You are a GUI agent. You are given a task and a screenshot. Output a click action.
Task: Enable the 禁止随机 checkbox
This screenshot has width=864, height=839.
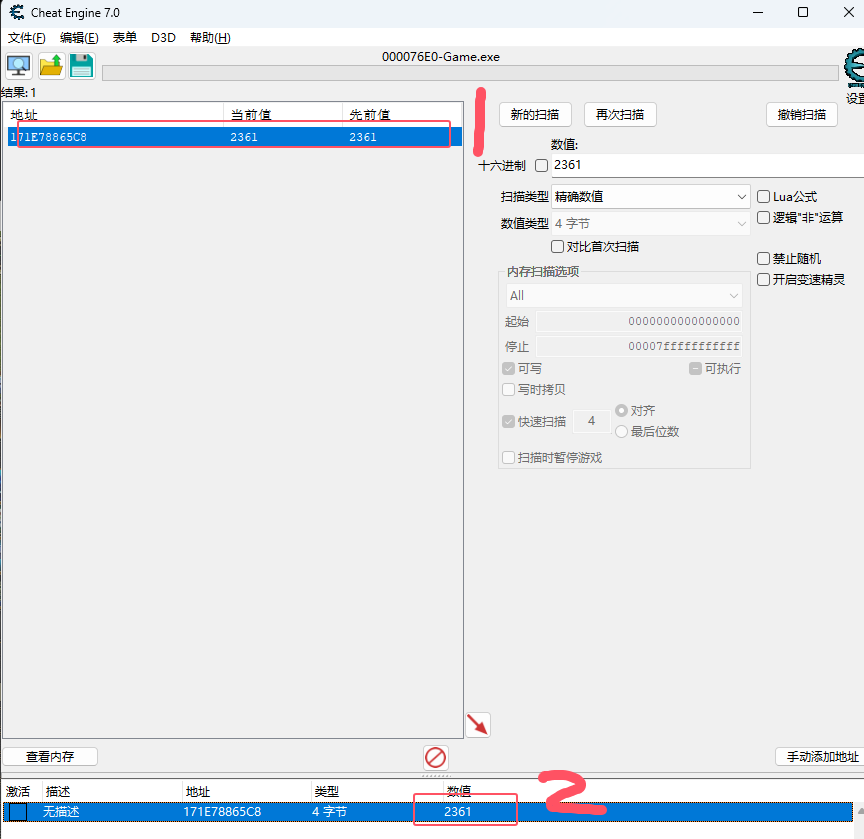pyautogui.click(x=763, y=258)
